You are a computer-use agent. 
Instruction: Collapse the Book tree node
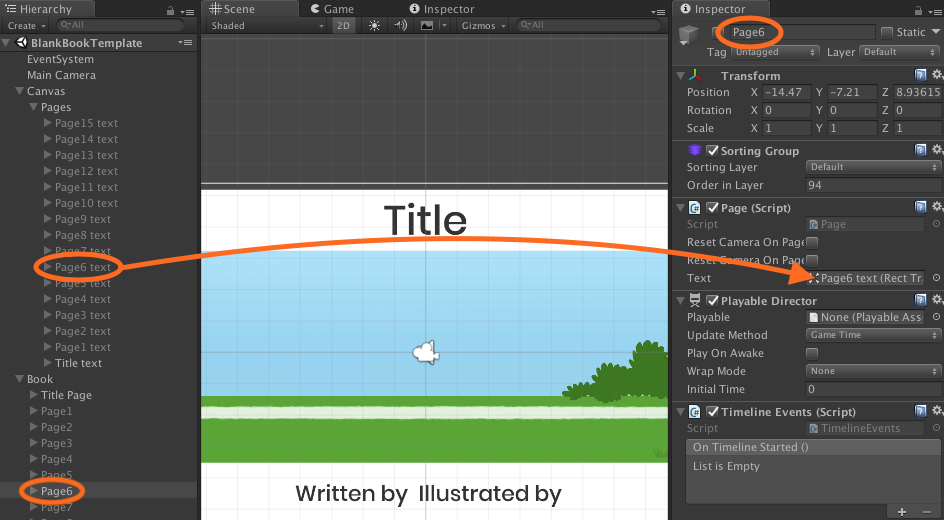point(19,379)
